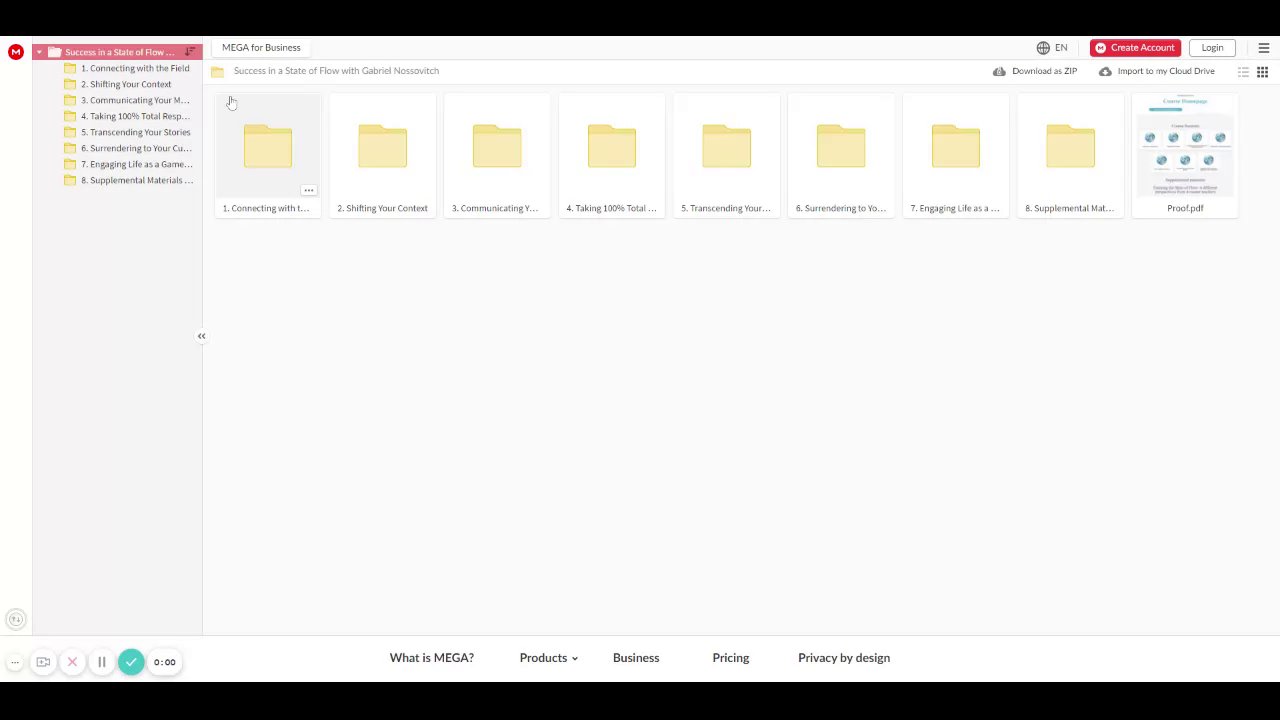
Task: Click the Login button
Action: [1212, 48]
